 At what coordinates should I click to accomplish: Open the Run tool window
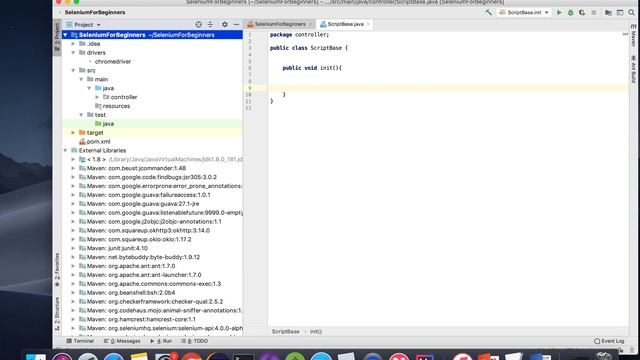point(161,341)
